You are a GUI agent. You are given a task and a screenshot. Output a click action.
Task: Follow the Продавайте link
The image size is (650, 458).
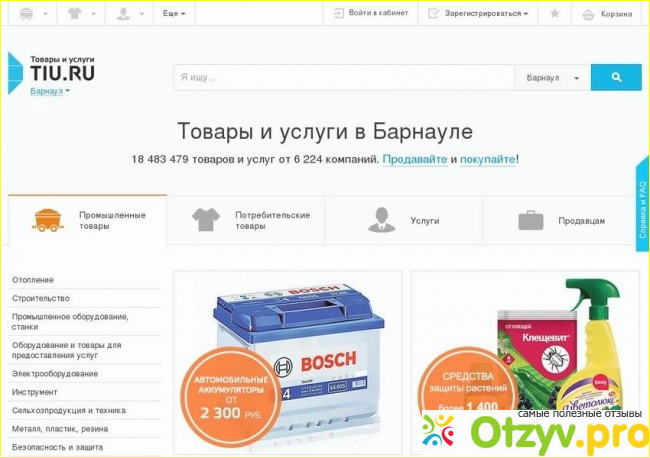[x=414, y=159]
